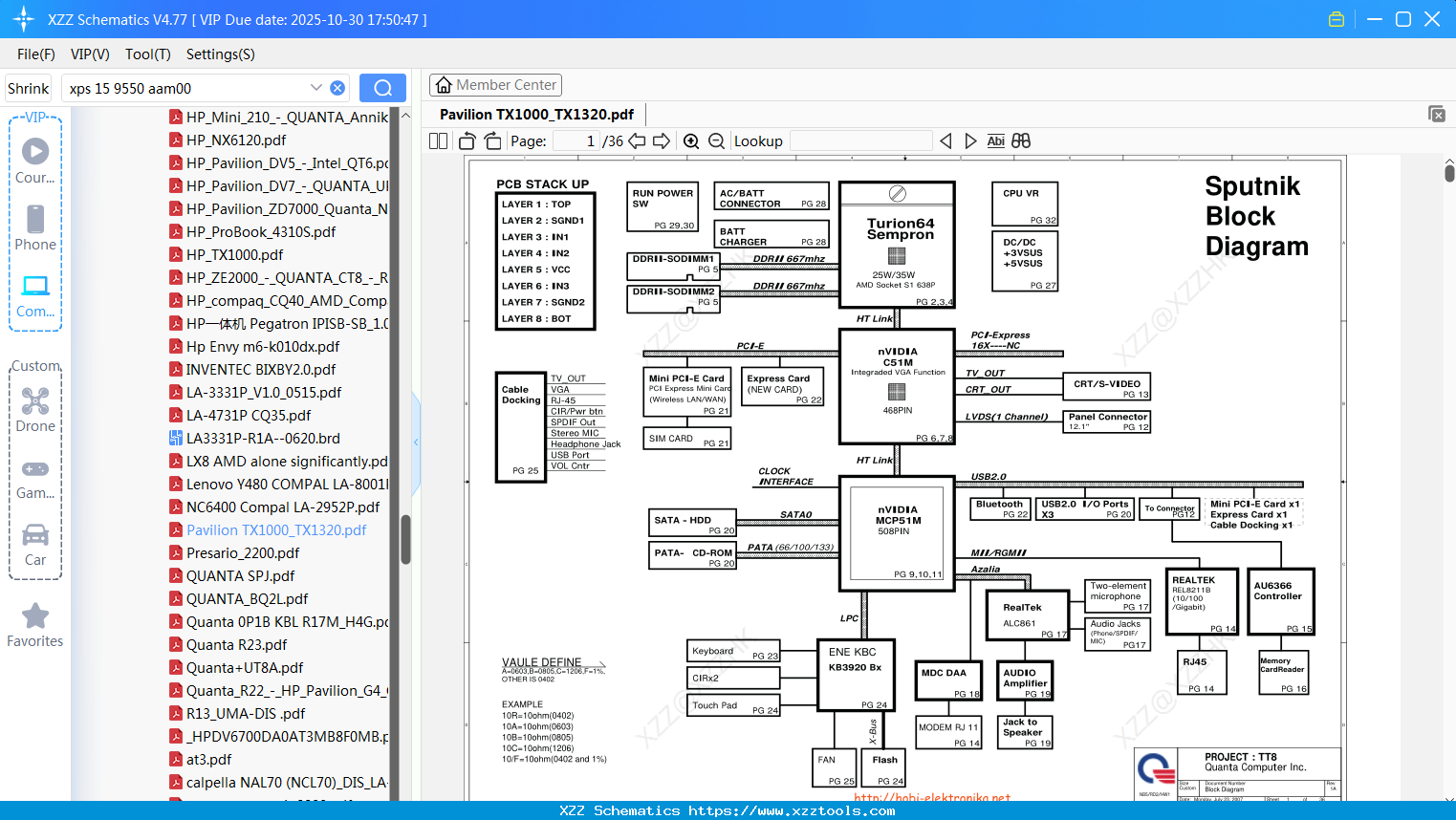The image size is (1456, 820).
Task: Zoom out of the schematic
Action: coord(717,140)
